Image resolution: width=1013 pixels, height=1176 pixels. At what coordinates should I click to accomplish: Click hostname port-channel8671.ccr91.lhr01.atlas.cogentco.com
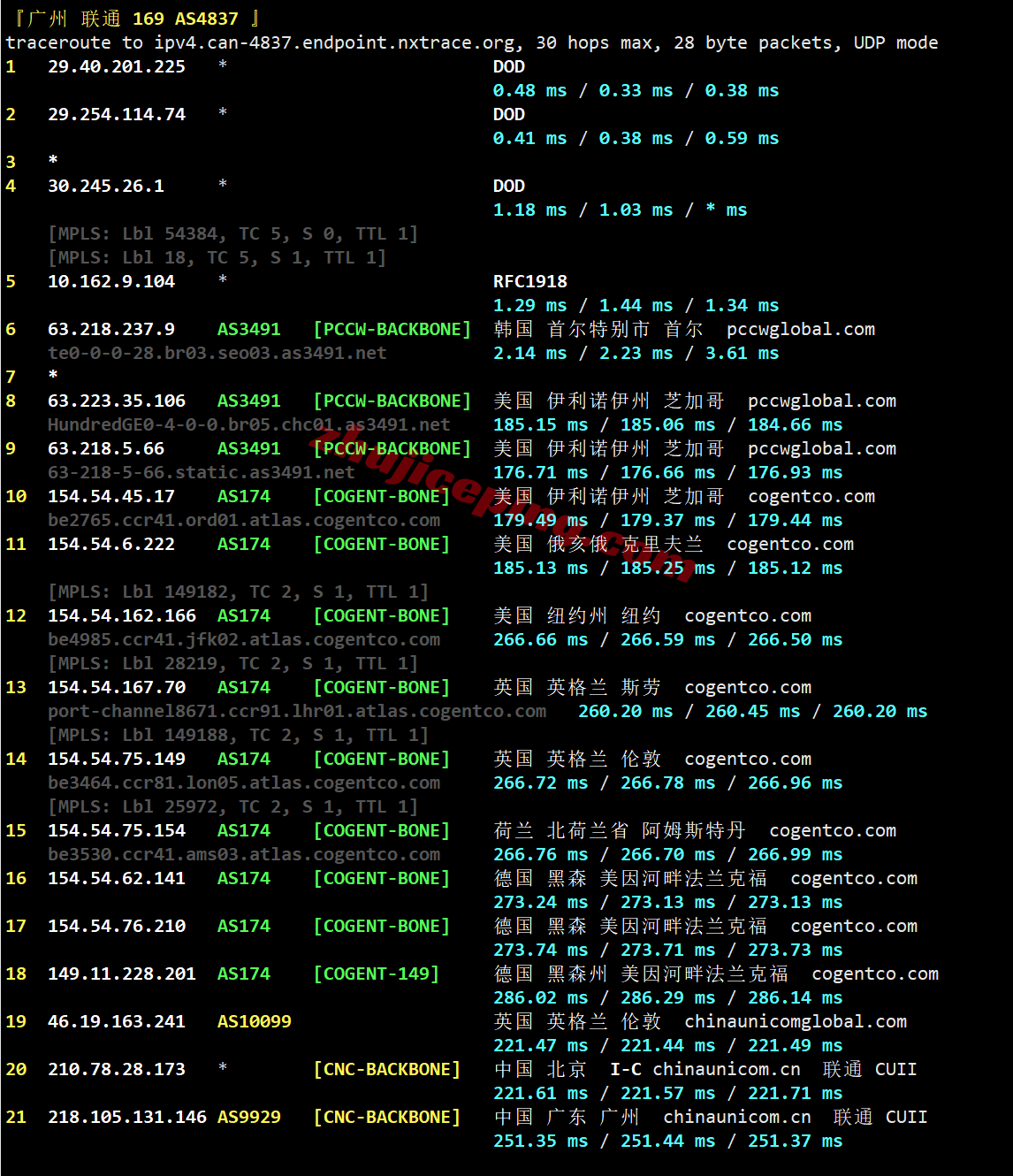tap(296, 711)
